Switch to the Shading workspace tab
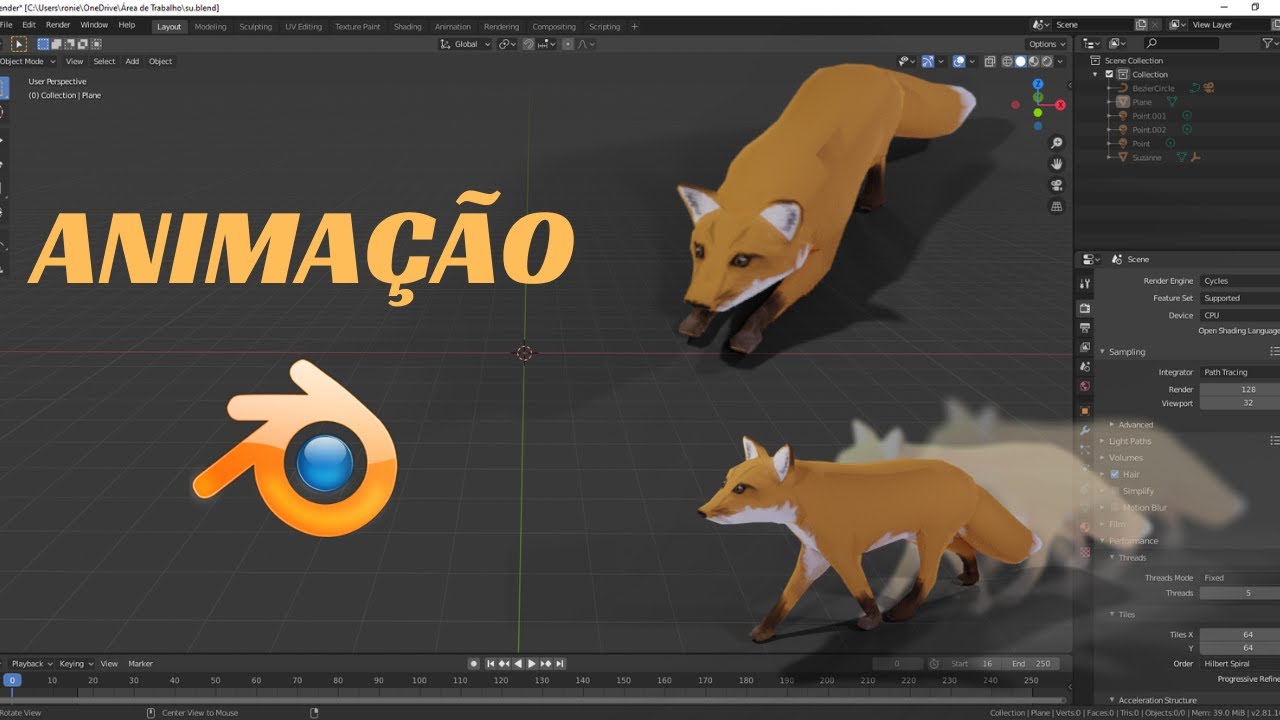Image resolution: width=1280 pixels, height=720 pixels. click(x=407, y=27)
